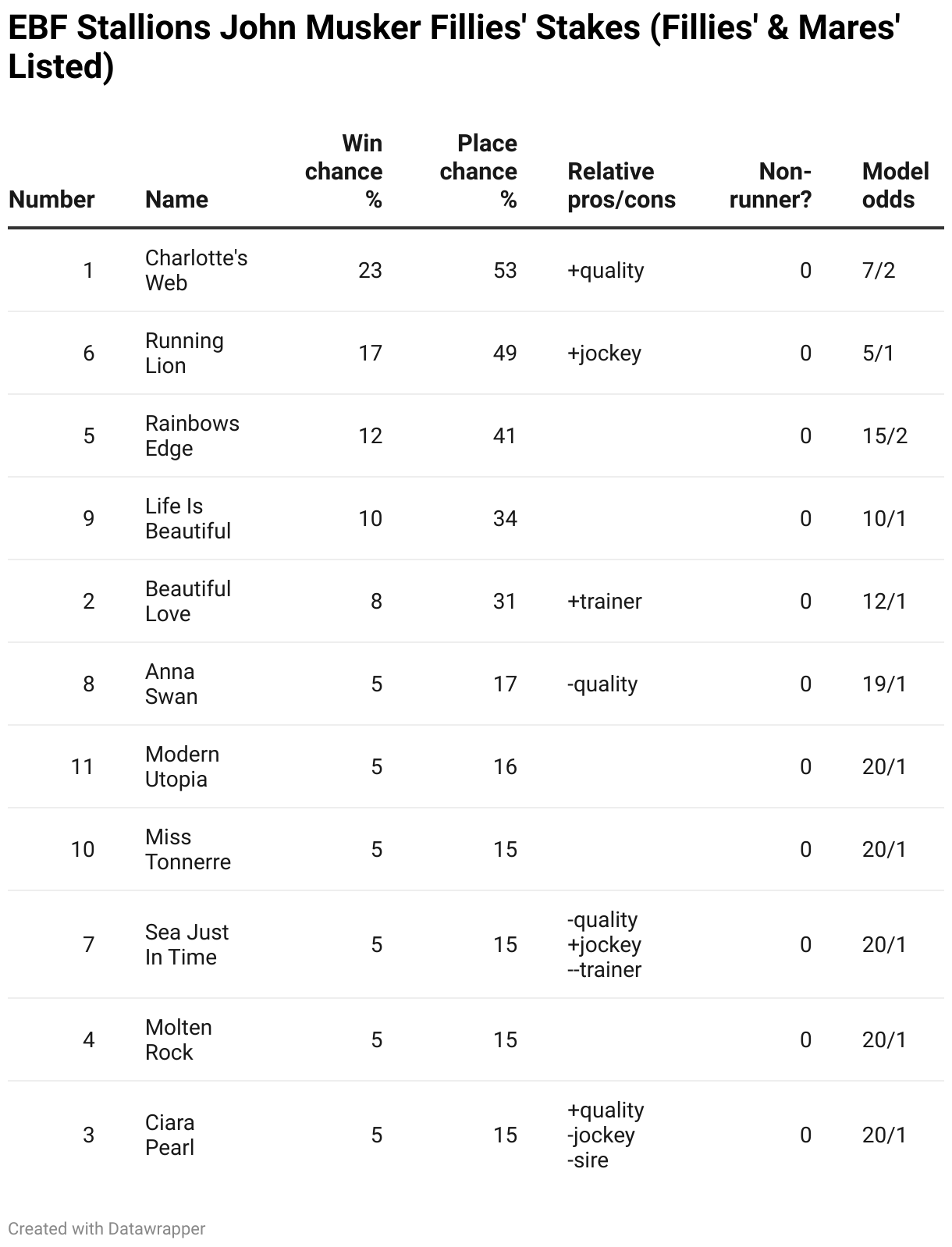952x1247 pixels.
Task: Click the Relative pros/cons header
Action: coord(622,186)
